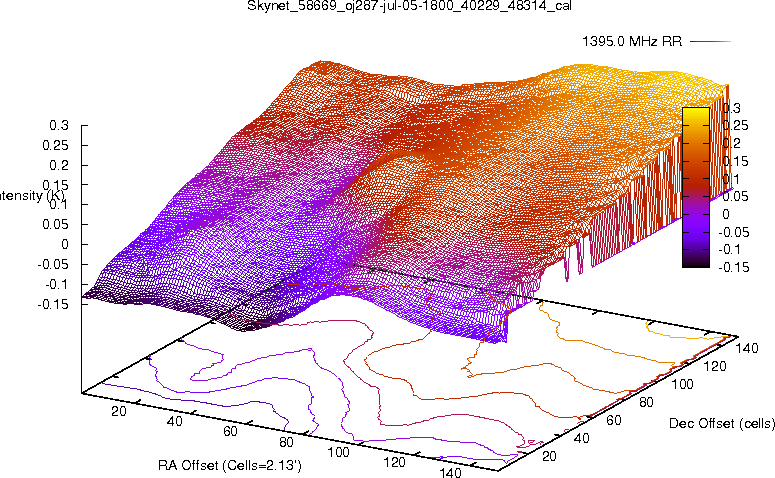Click 0.05 tick on the Intensity axis

55,224
